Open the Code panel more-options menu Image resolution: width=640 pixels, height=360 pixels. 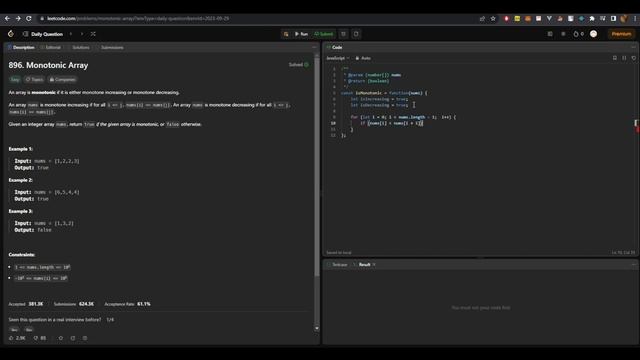click(x=633, y=47)
